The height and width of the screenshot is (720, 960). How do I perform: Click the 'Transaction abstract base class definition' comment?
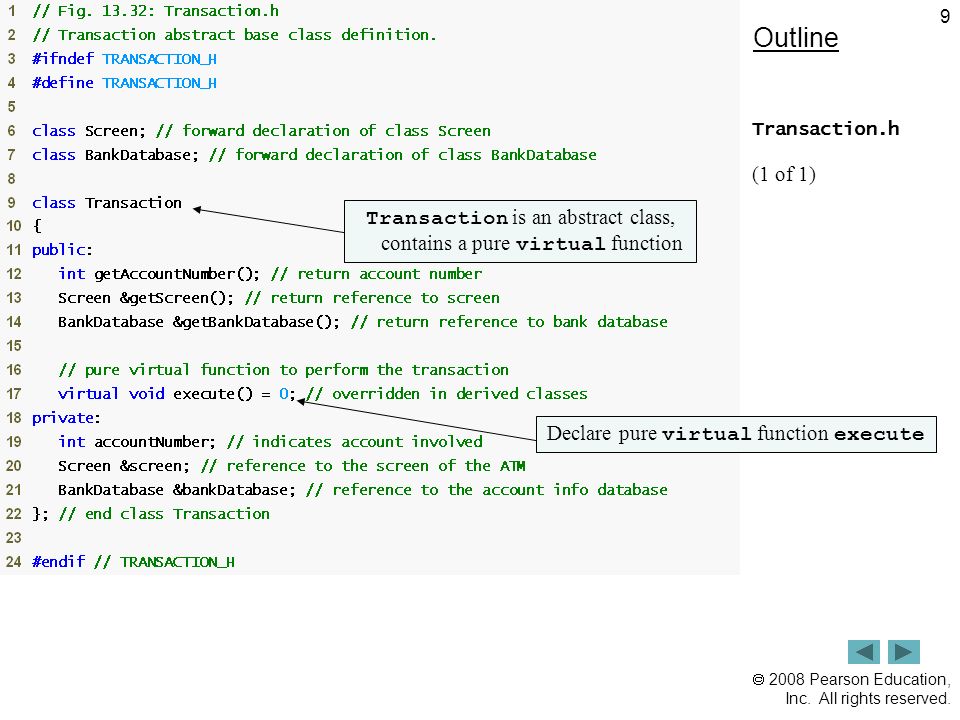point(234,35)
